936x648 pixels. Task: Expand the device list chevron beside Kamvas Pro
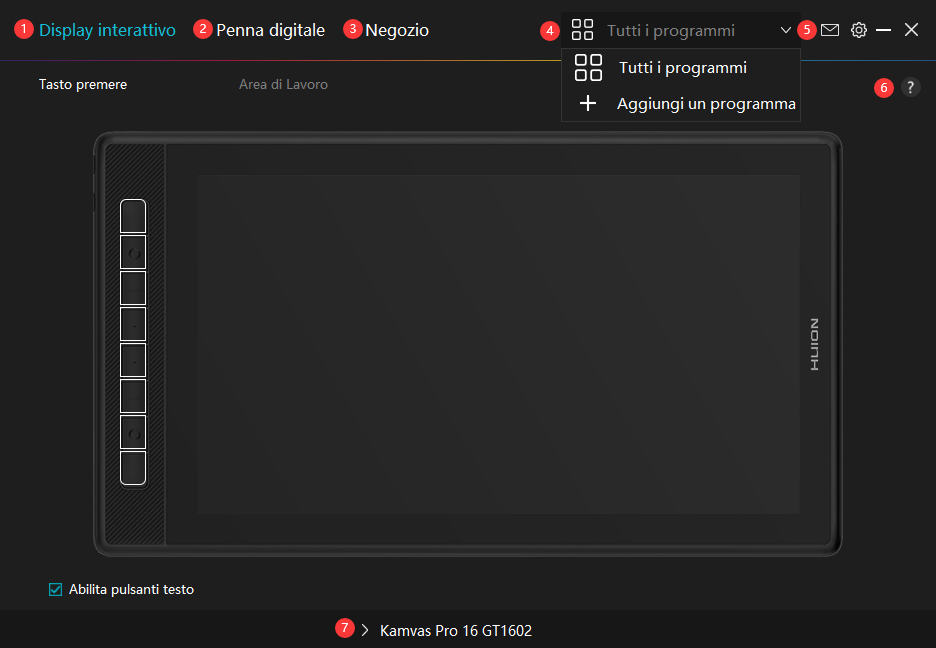tap(365, 630)
